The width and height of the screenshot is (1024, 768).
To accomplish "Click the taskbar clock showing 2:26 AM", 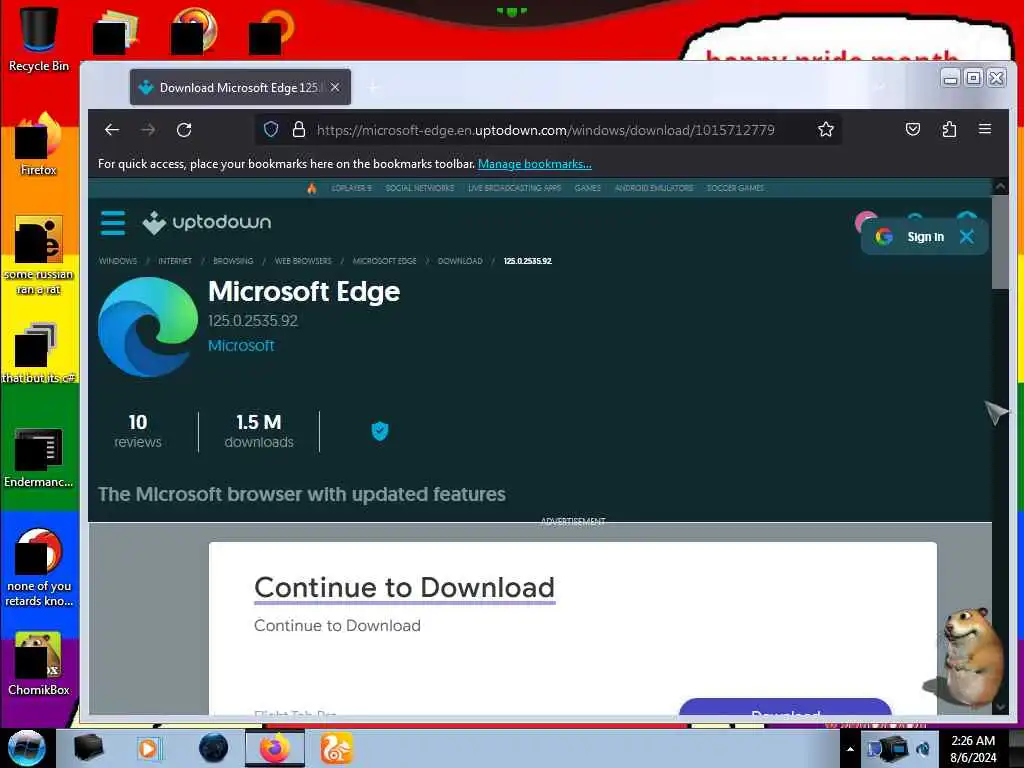I will [x=973, y=748].
